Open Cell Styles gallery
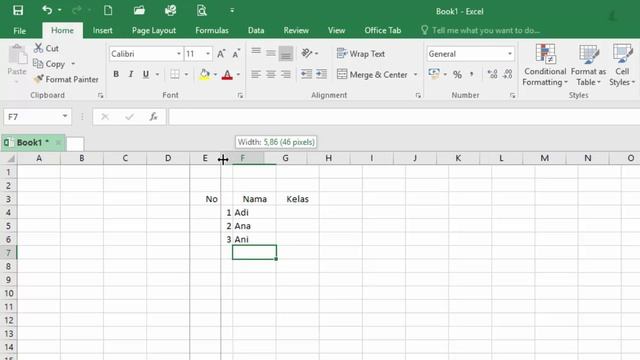The width and height of the screenshot is (640, 360). pyautogui.click(x=622, y=65)
